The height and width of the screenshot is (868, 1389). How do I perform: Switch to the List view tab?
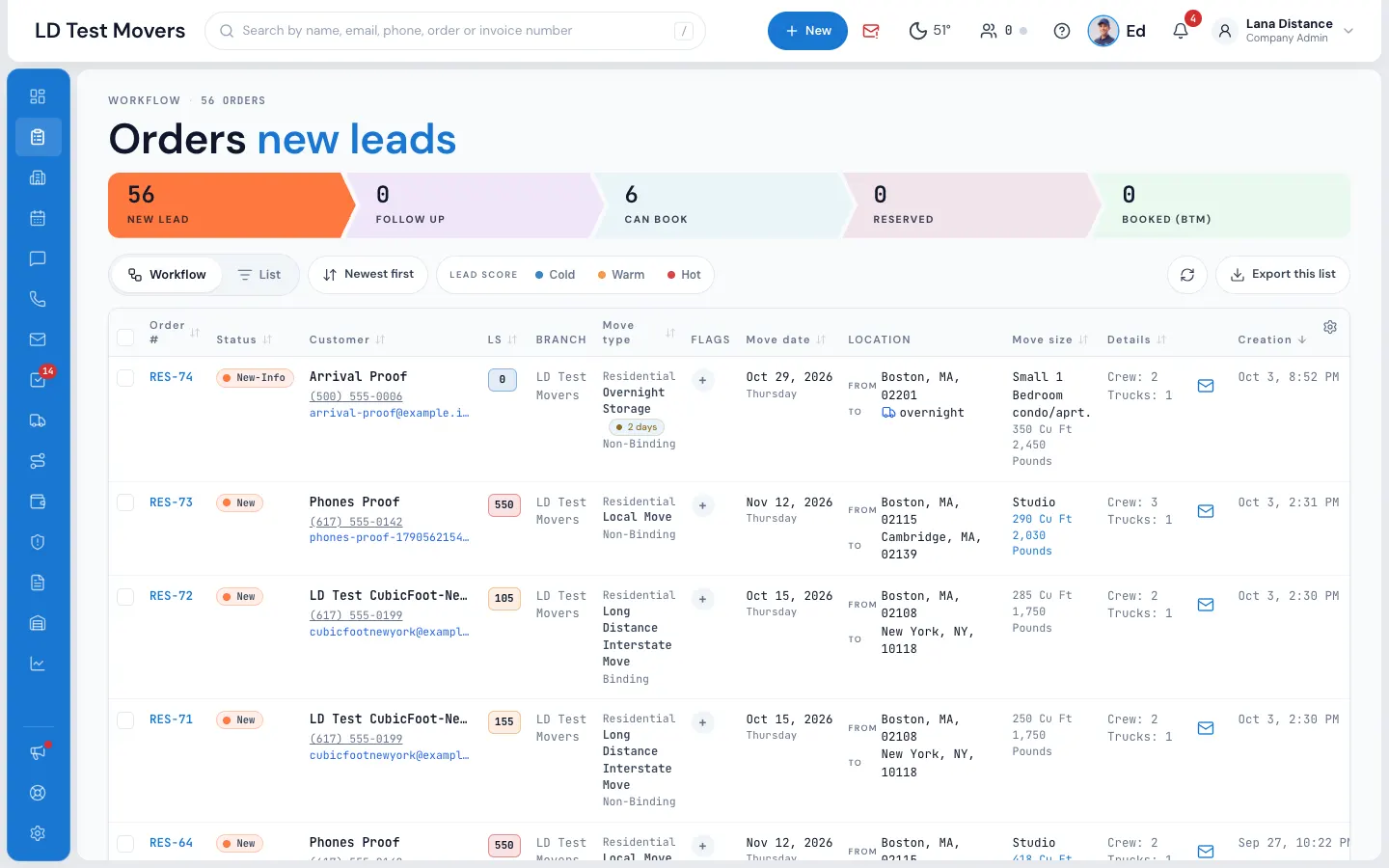(259, 275)
